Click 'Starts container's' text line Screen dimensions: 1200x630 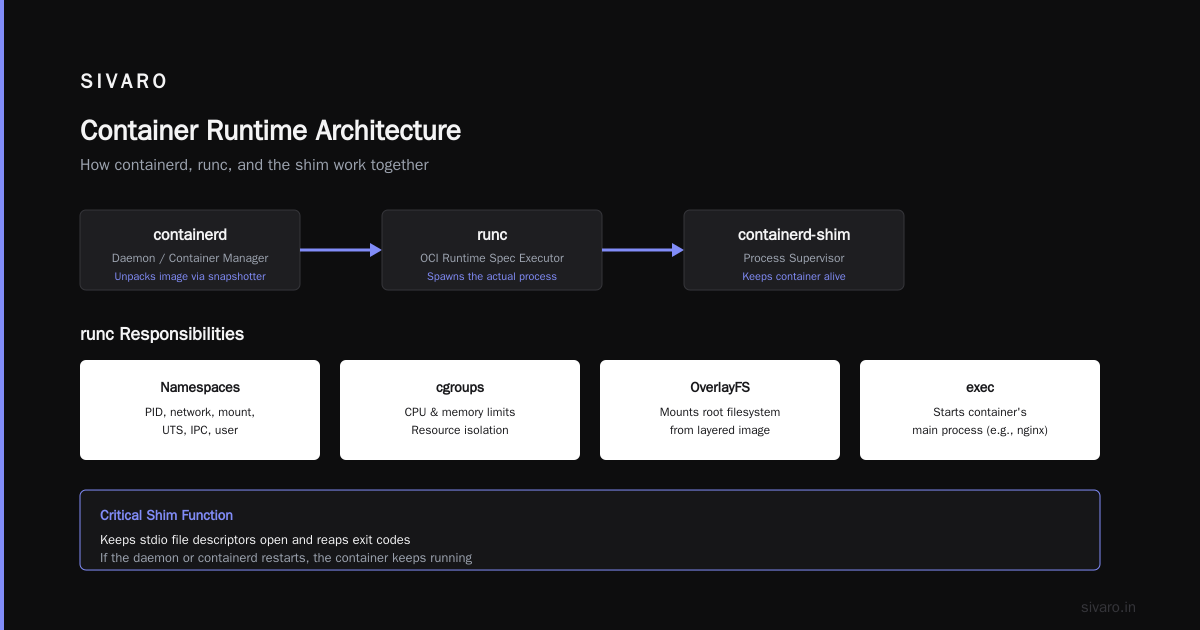[980, 412]
